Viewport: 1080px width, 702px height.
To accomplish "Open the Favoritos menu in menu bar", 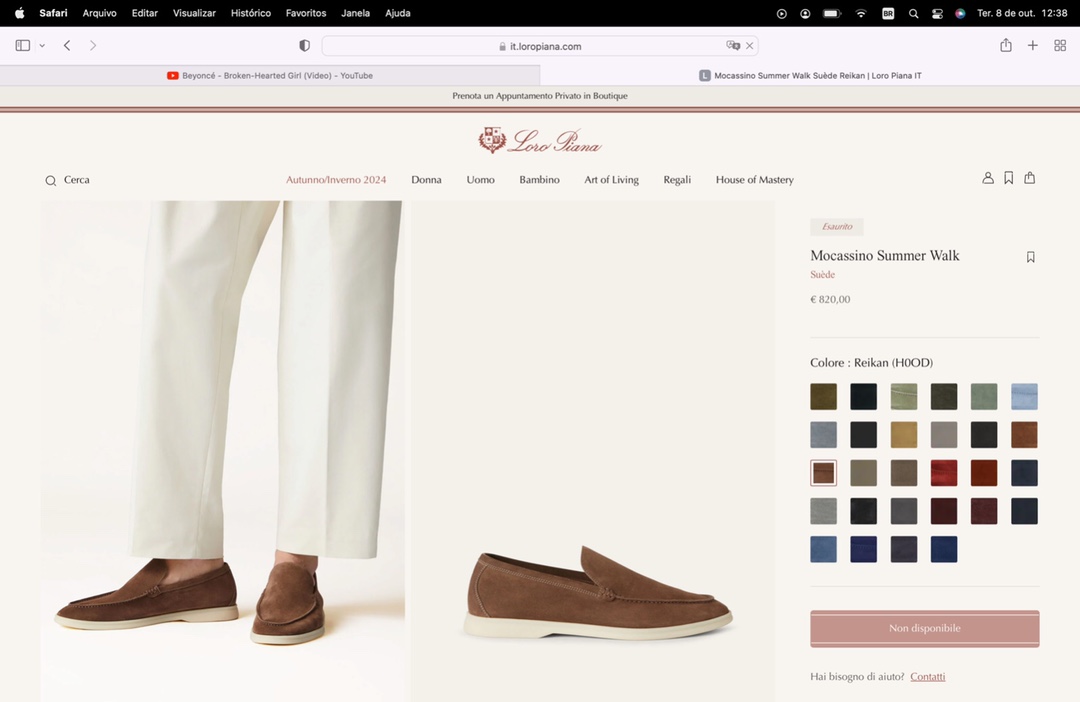I will click(x=305, y=13).
